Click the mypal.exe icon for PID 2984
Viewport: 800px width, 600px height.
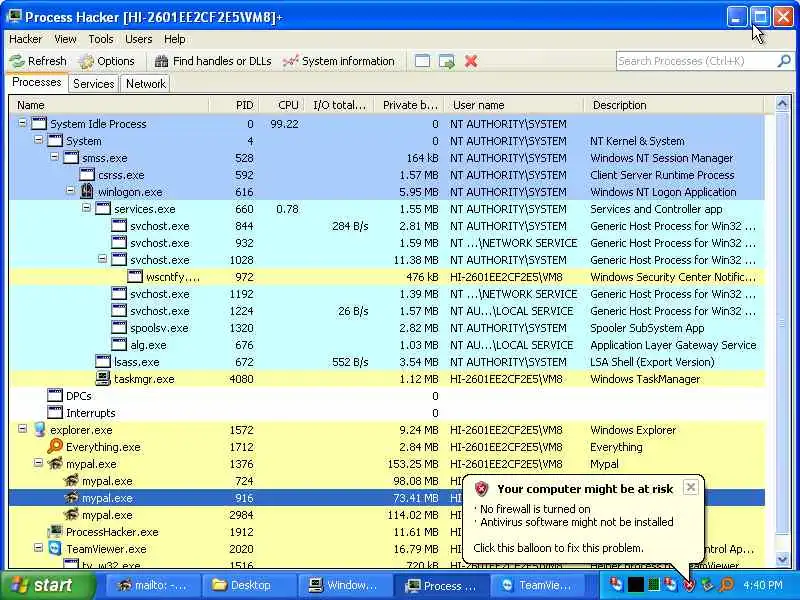pyautogui.click(x=71, y=515)
